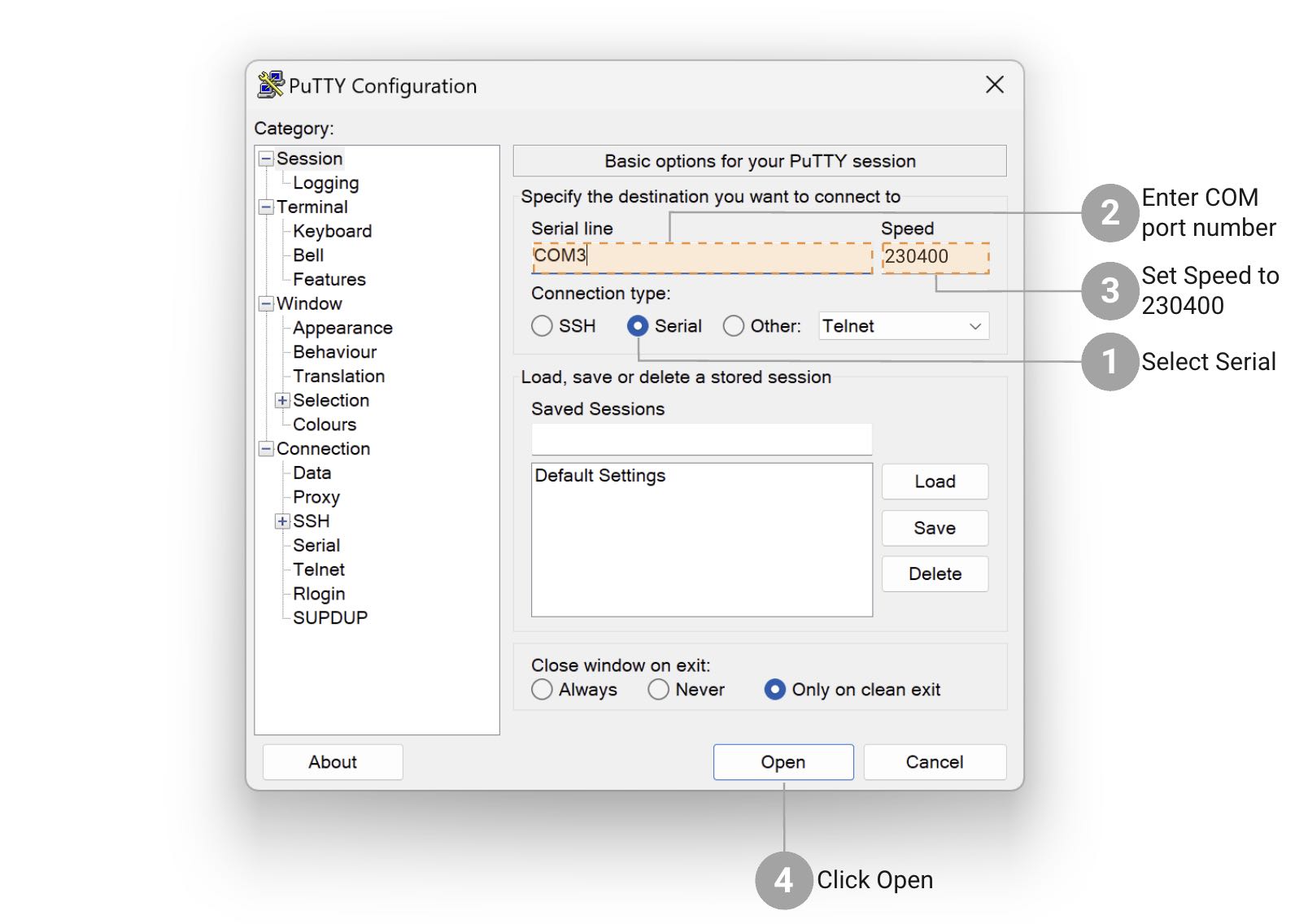Click the Save session button
Viewport: 1308px width, 924px height.
[935, 528]
